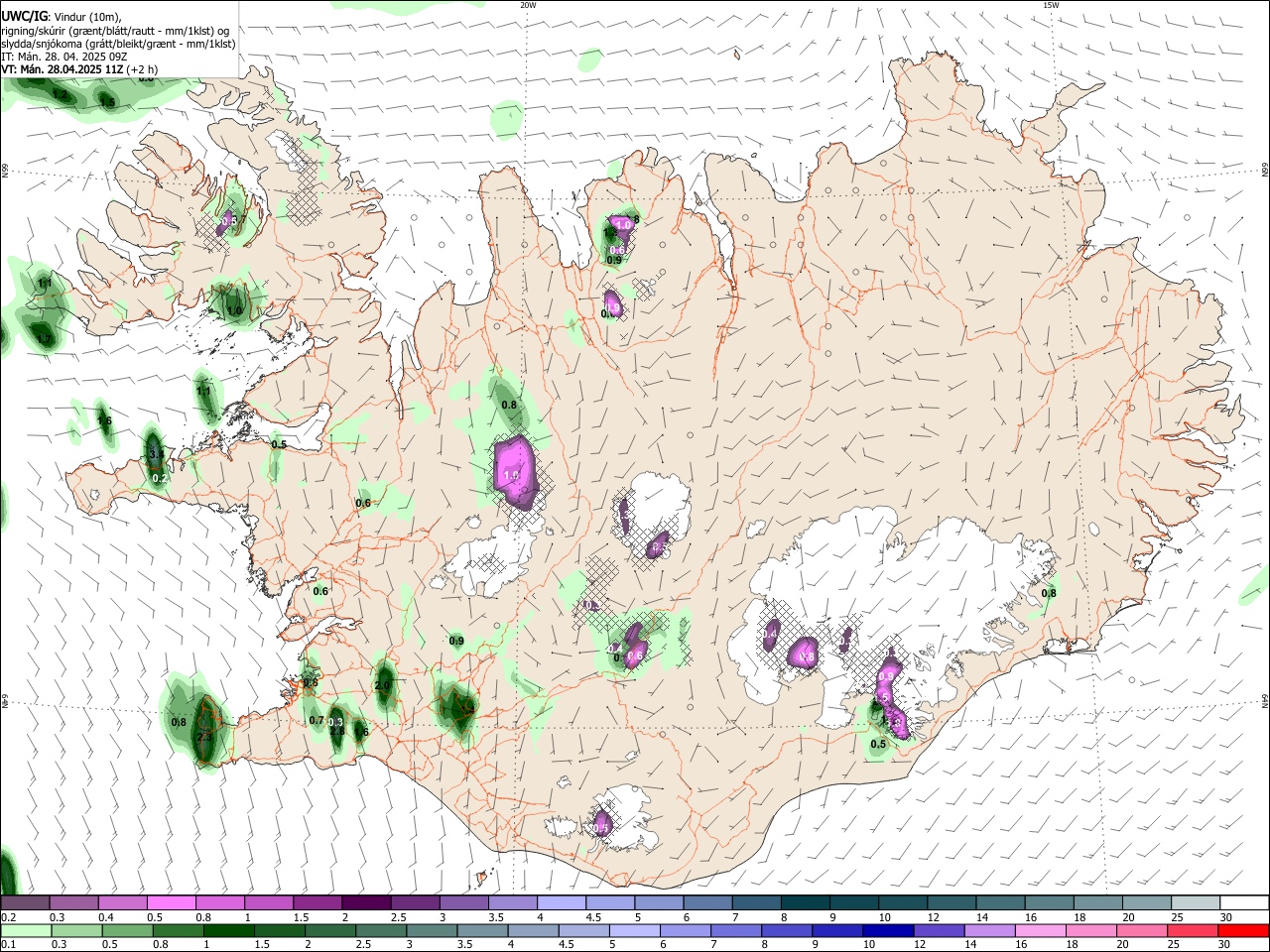Select the '2.8' precipitation value on the map

point(337,732)
